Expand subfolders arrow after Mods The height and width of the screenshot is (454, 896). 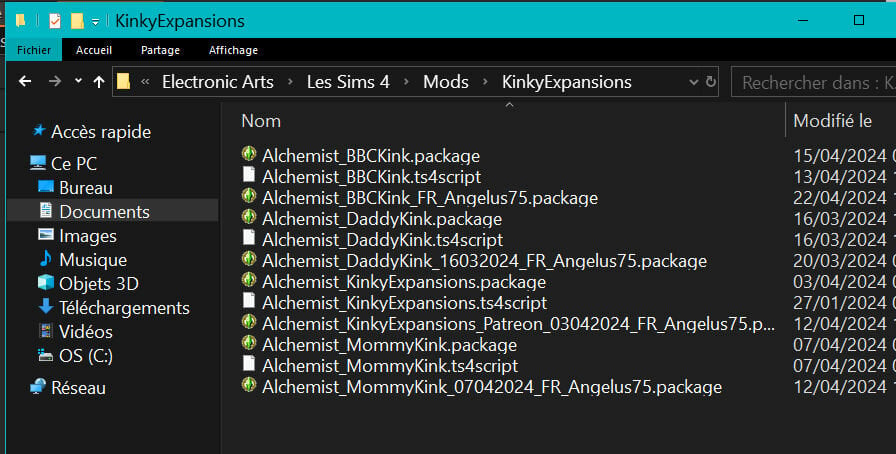pos(485,82)
